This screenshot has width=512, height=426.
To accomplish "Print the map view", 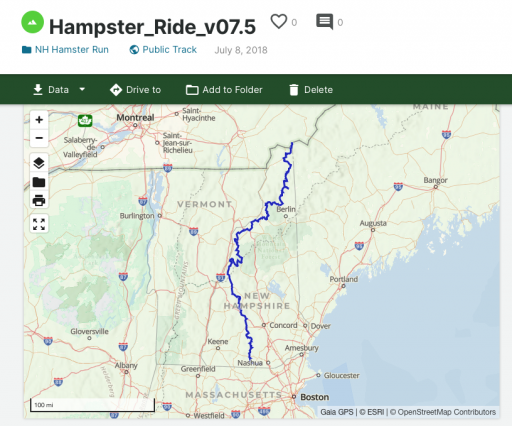I will click(x=39, y=200).
